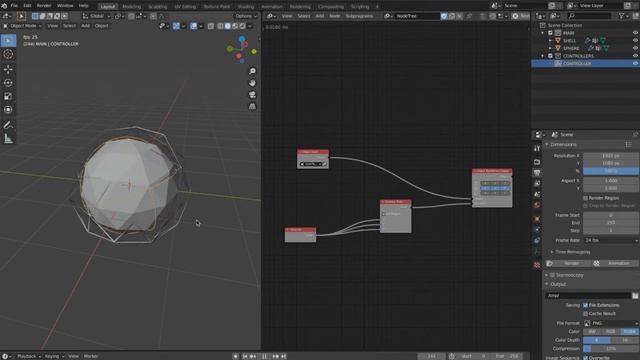Switch to the Scripting workspace tab
The width and height of the screenshot is (640, 360).
pyautogui.click(x=360, y=7)
